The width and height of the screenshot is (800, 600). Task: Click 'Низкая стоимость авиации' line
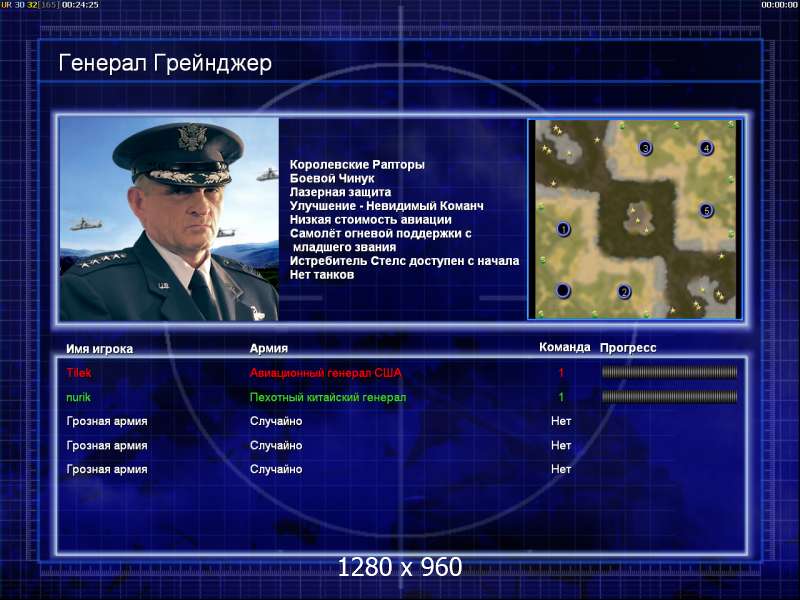coord(371,219)
